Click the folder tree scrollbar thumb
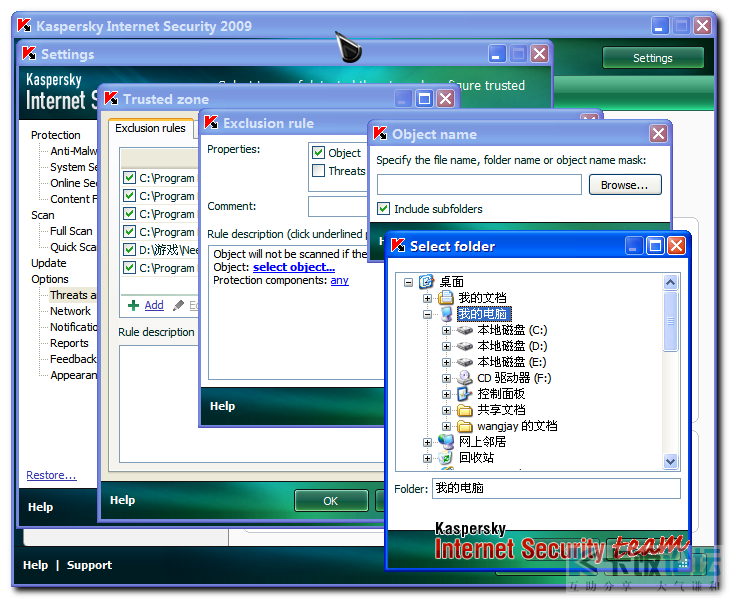This screenshot has height=599, width=729. tap(670, 321)
